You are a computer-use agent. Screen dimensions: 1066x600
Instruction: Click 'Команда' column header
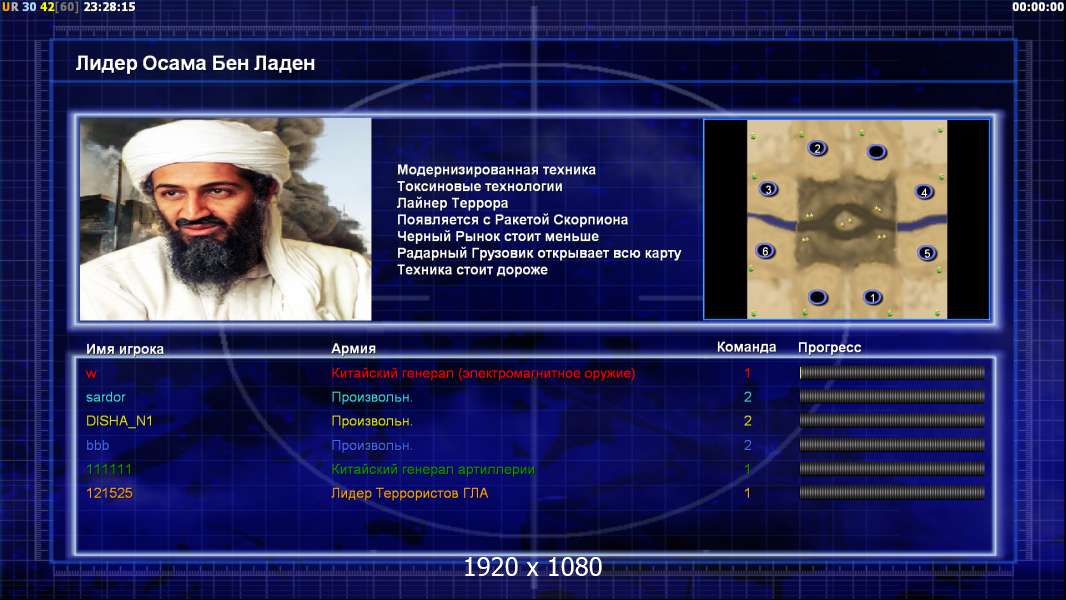746,347
